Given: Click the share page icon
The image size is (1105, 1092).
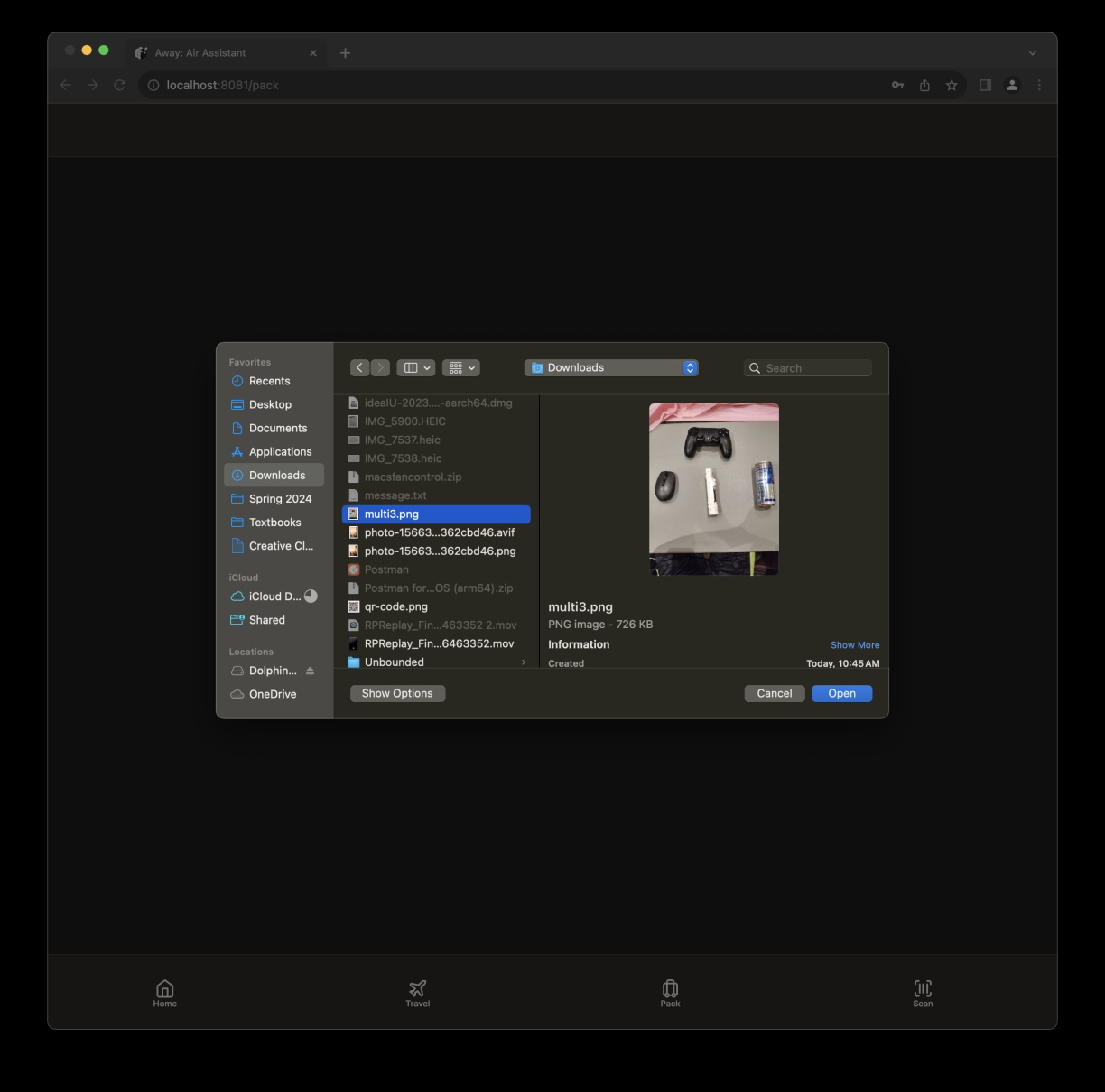Looking at the screenshot, I should 924,85.
